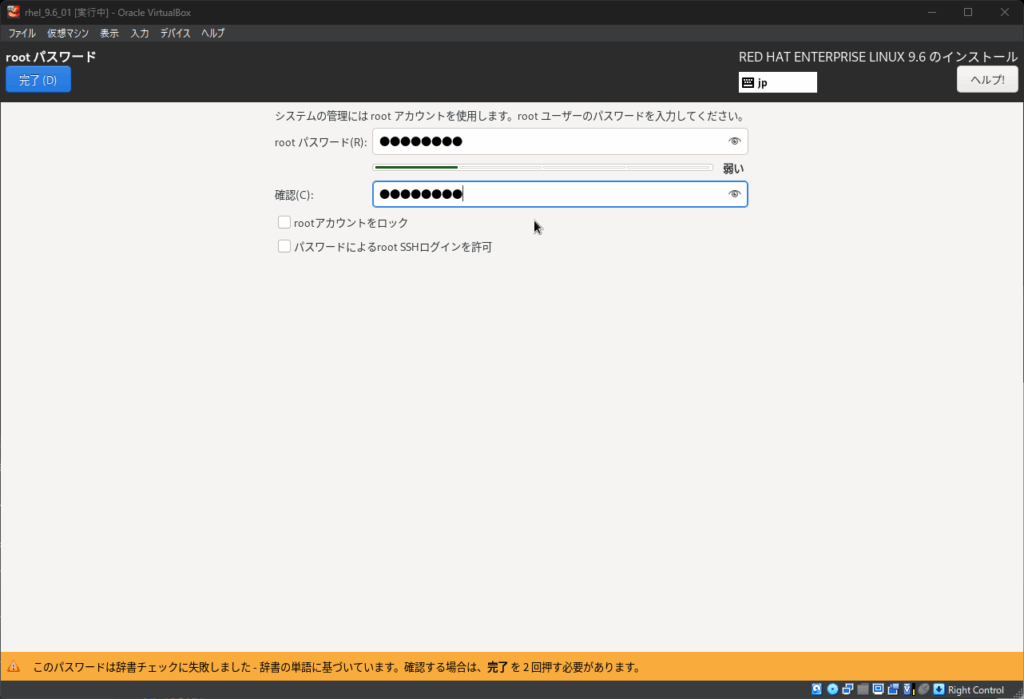Click the blue V virtualization status icon
The image size is (1024, 699).
(908, 689)
